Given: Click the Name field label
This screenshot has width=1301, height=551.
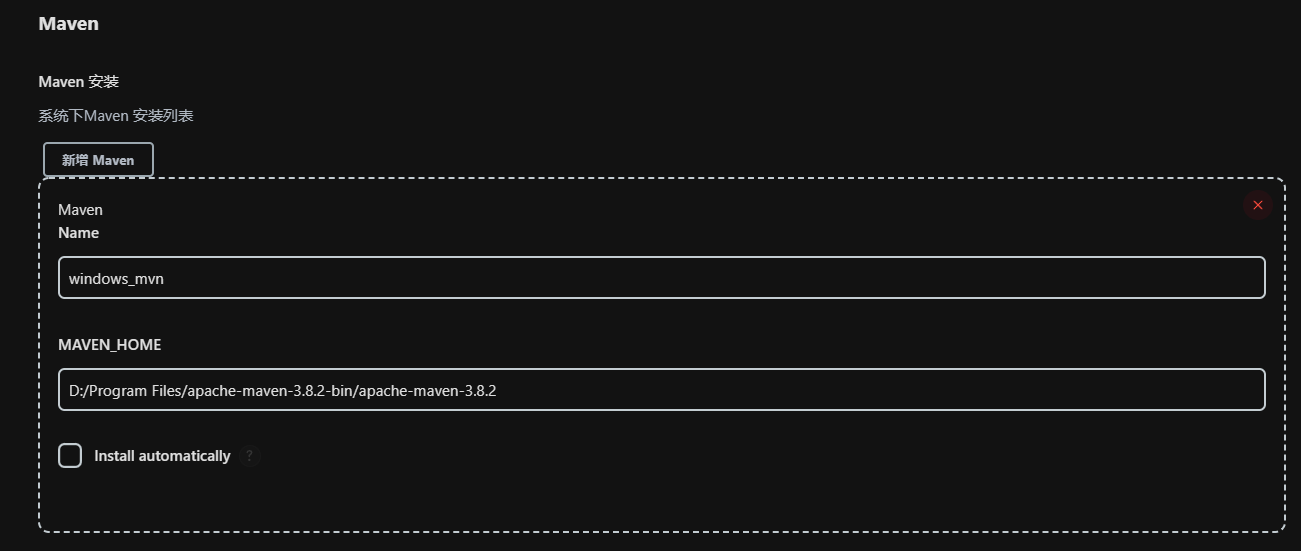Looking at the screenshot, I should tap(78, 233).
